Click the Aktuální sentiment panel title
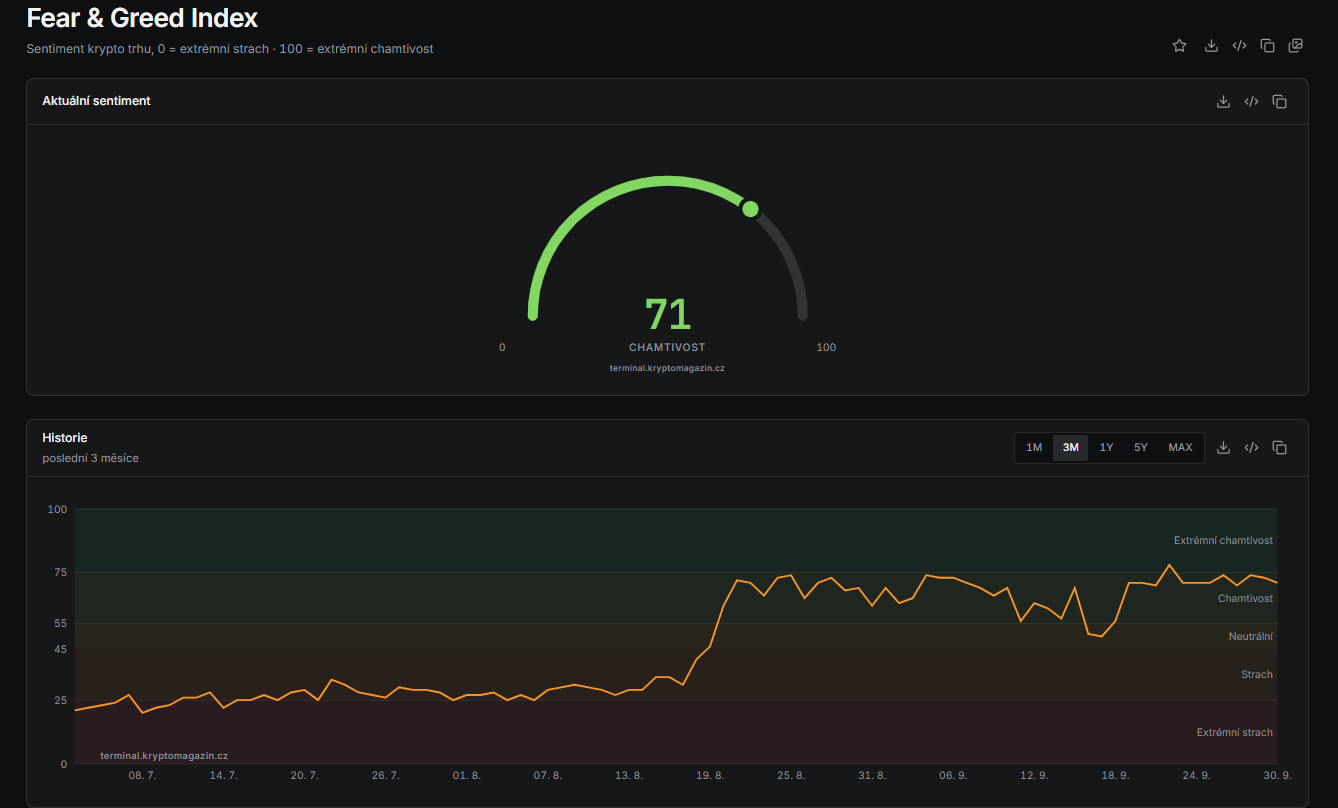 pos(96,100)
